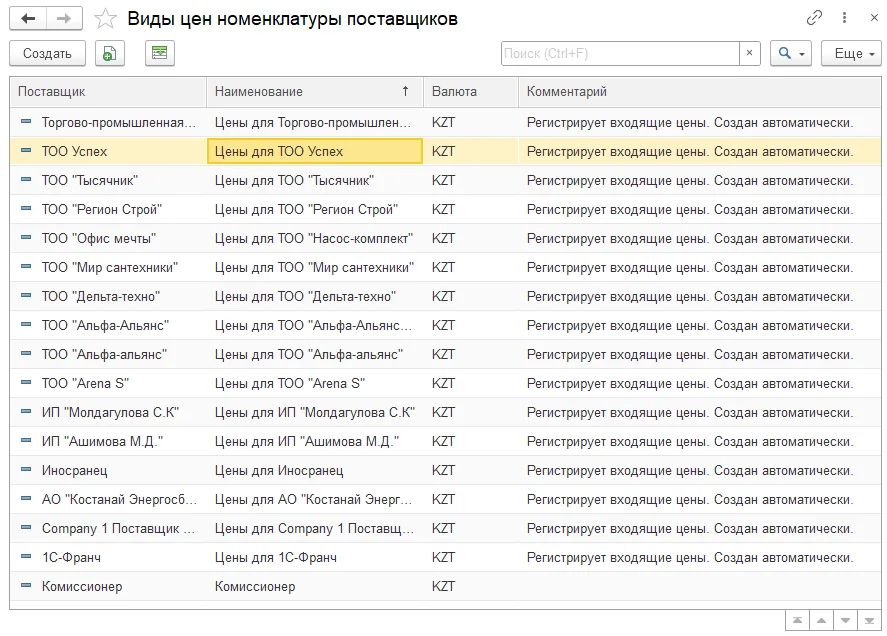
Task: Click Цены для ТОО "Насос-комплект" cell
Action: pyautogui.click(x=314, y=239)
